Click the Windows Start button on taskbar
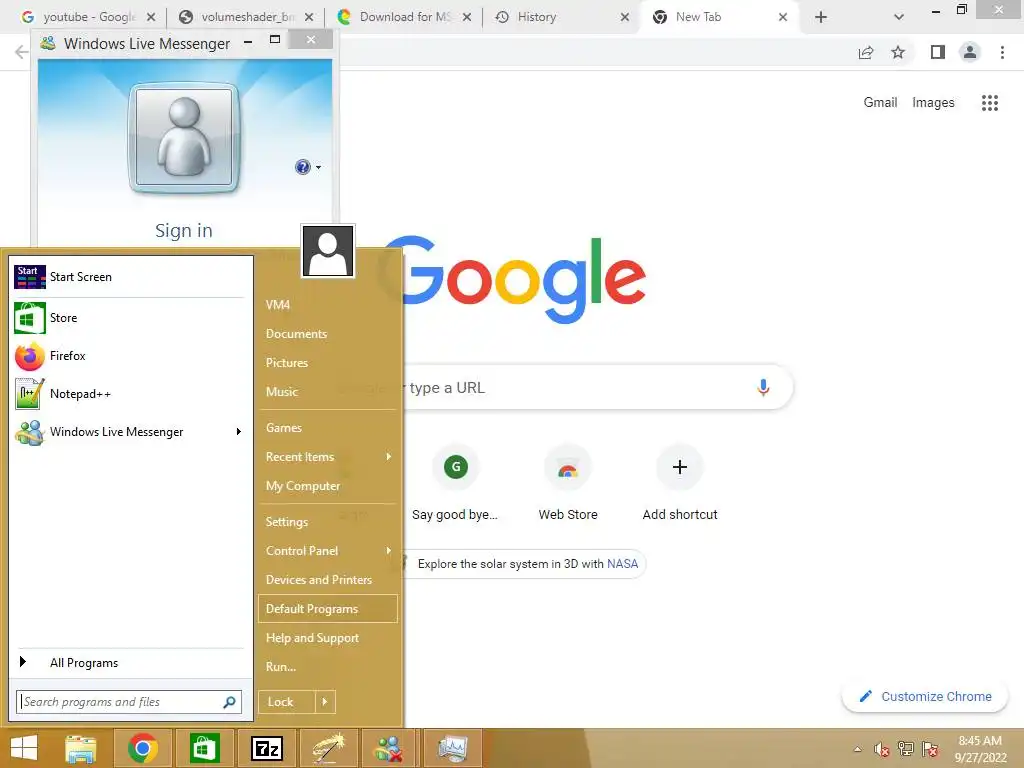Image resolution: width=1024 pixels, height=768 pixels. [24, 748]
